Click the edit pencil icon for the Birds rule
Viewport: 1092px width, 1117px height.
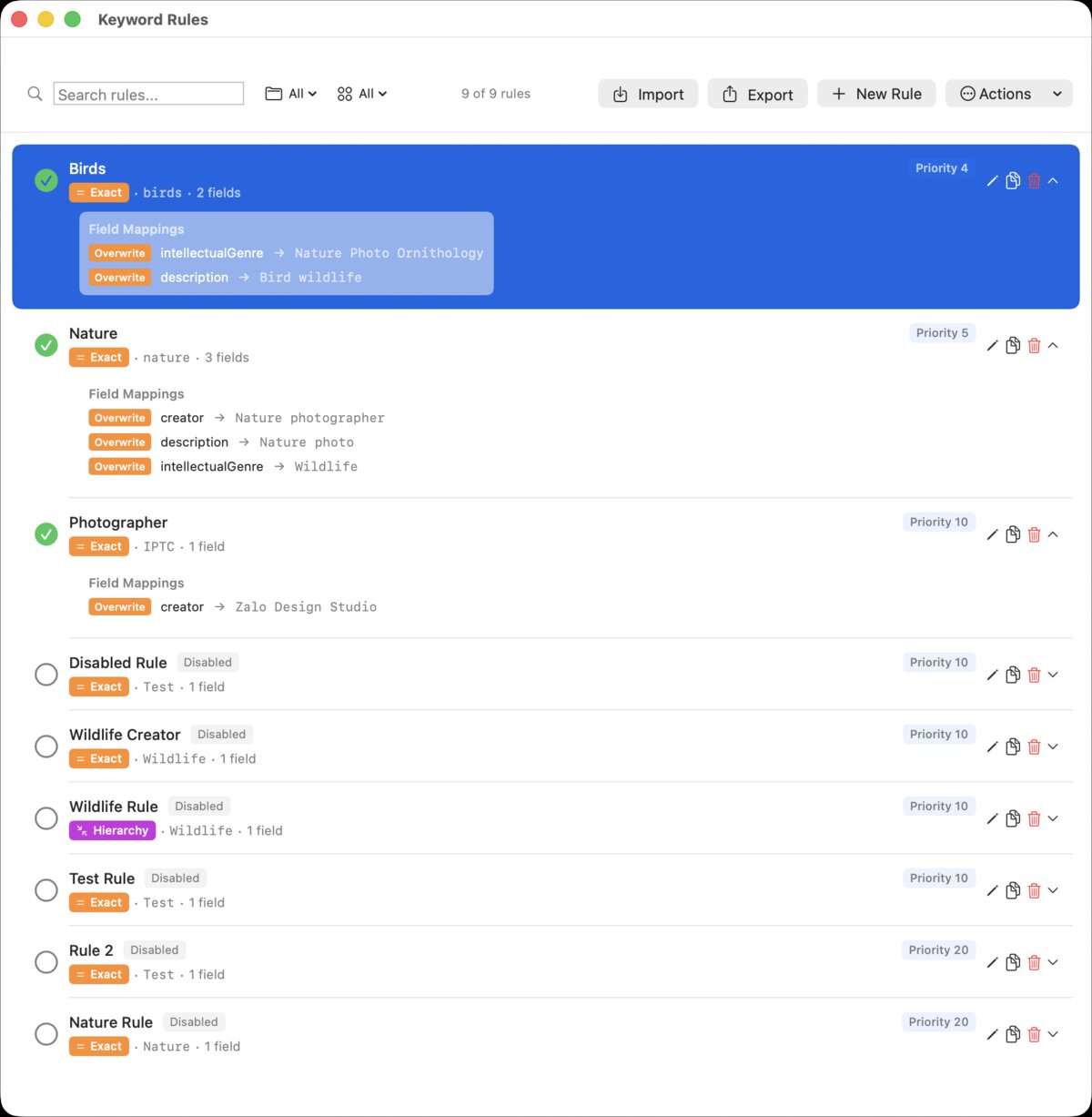992,180
